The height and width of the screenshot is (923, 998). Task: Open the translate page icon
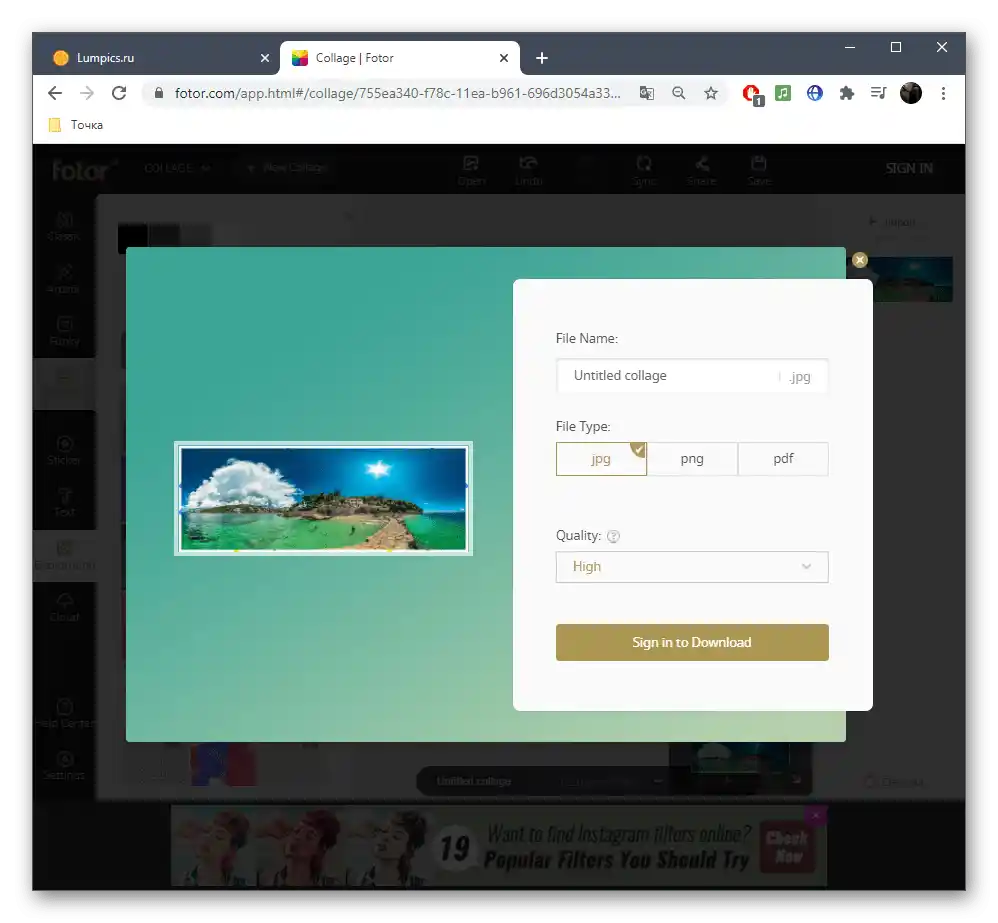tap(647, 94)
